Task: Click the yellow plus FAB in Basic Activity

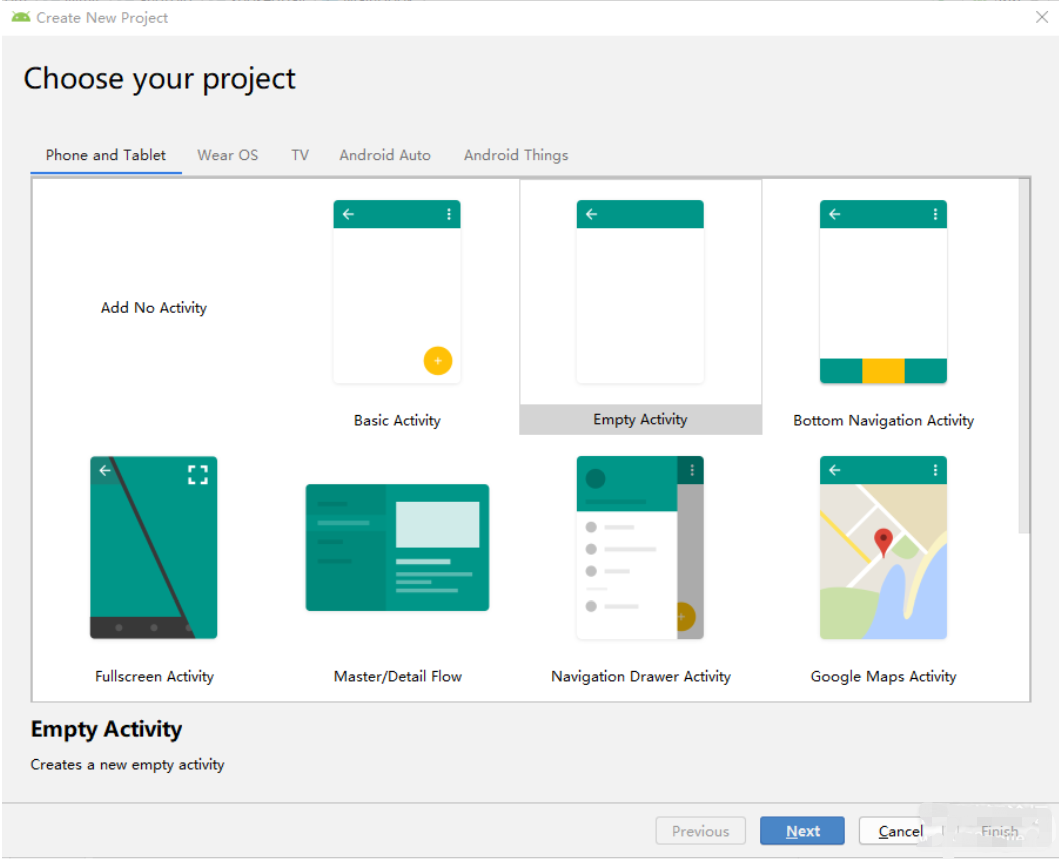Action: pos(438,361)
